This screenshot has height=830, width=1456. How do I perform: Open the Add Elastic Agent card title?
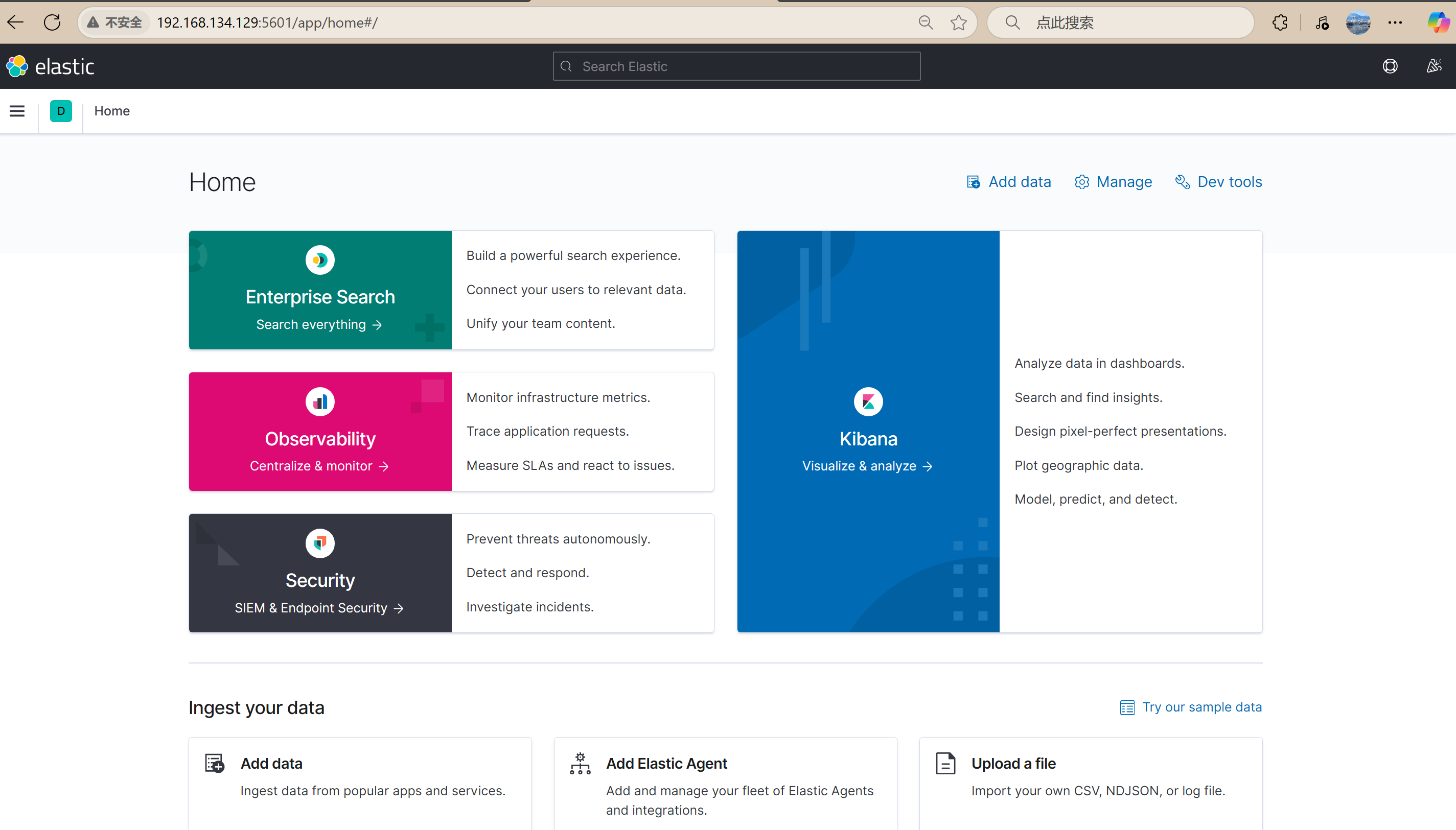tap(666, 763)
